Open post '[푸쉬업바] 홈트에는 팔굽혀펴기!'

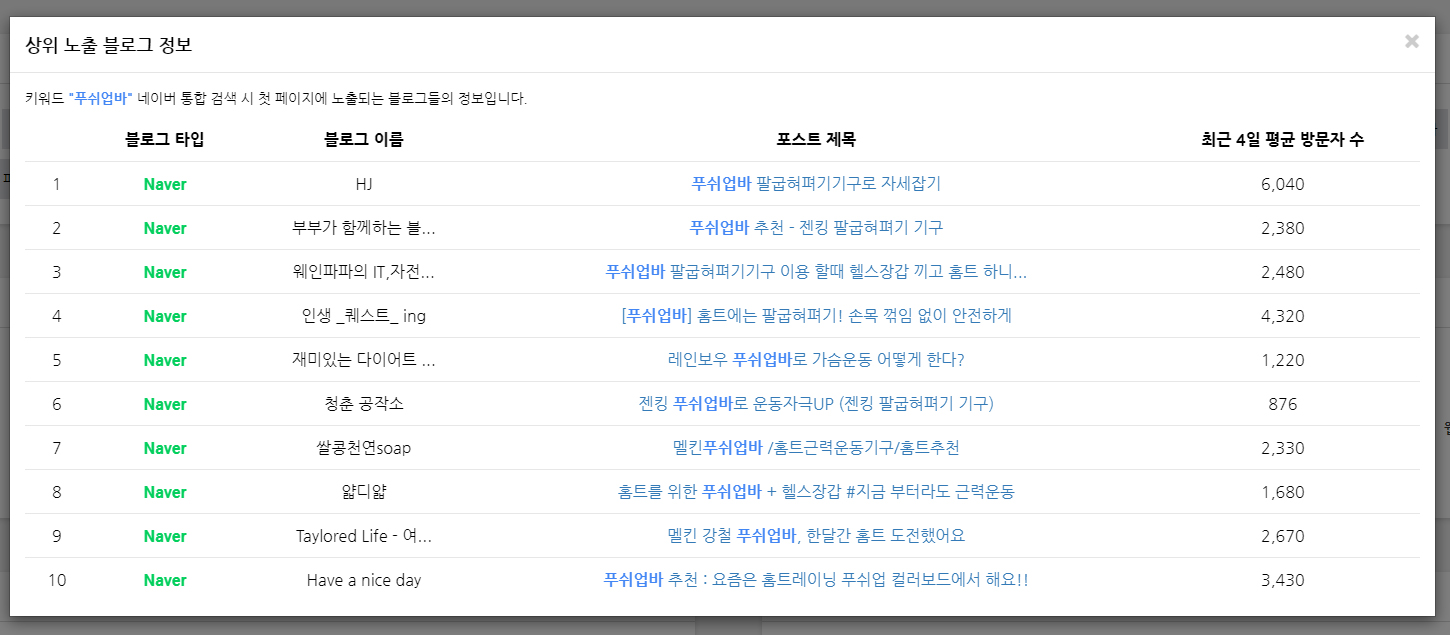pos(816,316)
